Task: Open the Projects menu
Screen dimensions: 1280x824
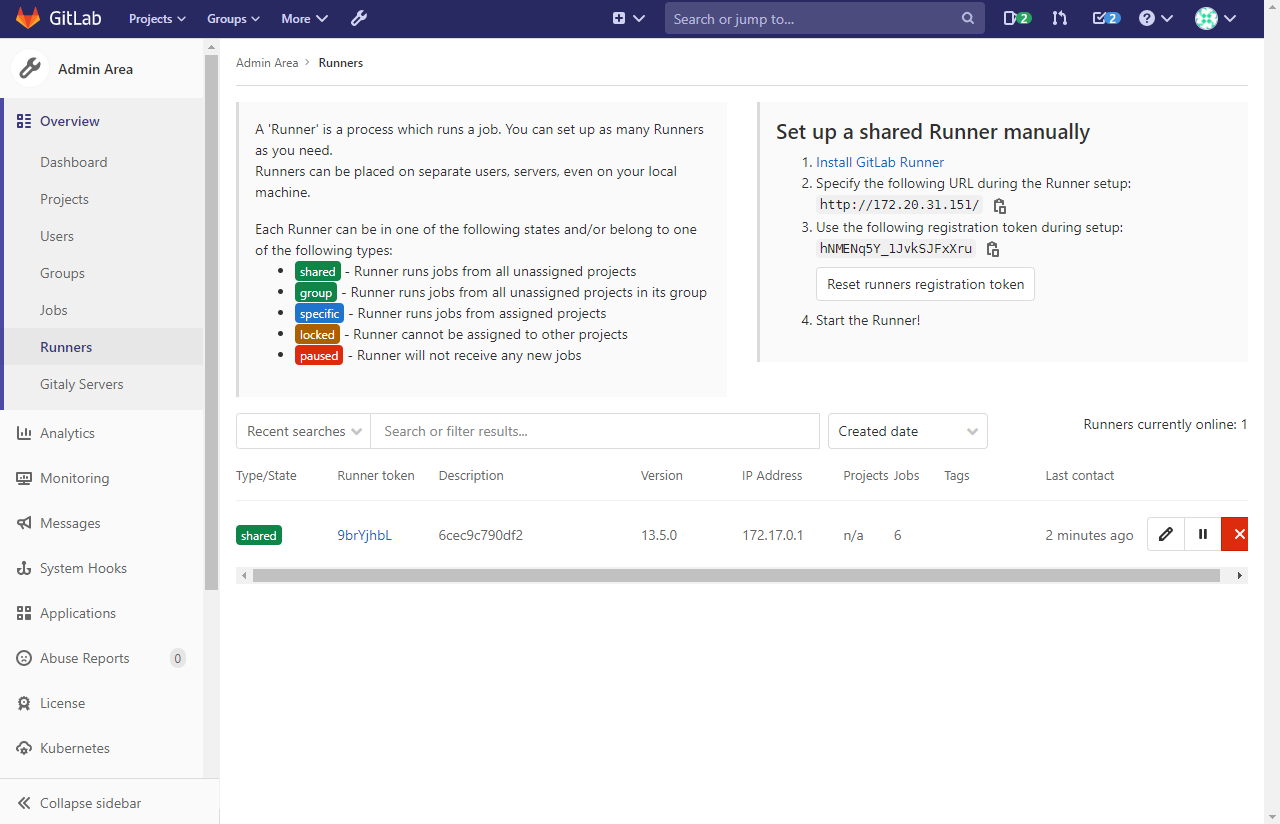Action: click(156, 18)
